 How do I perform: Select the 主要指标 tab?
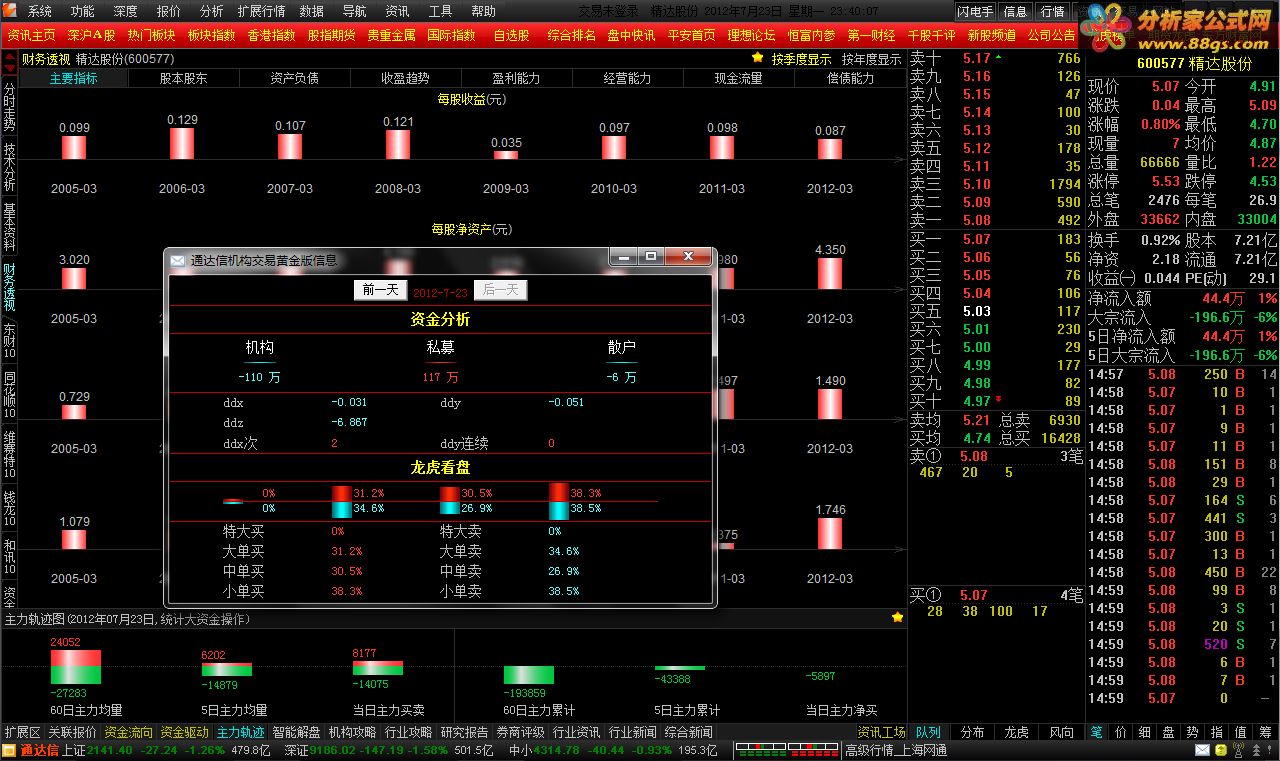click(x=73, y=78)
